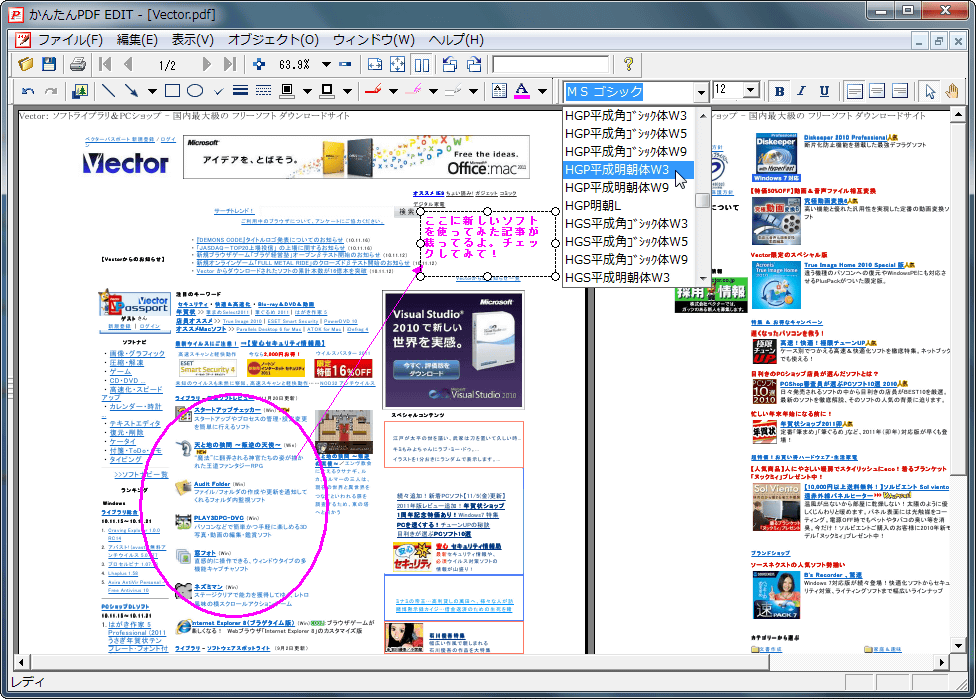Open the ヘルプ(H) menu
976x699 pixels.
coord(456,40)
